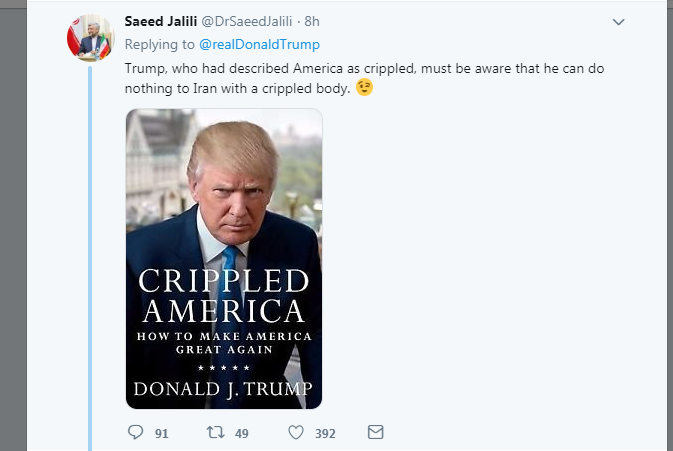Open the @DrSaeedJalili handle link
The height and width of the screenshot is (451, 673).
(x=247, y=21)
